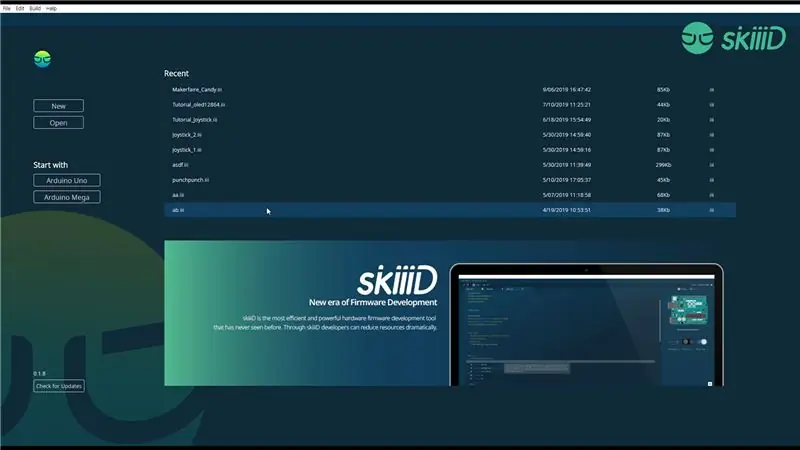The image size is (800, 450).
Task: Click the small skiiiD face logo above New
Action: (x=42, y=59)
